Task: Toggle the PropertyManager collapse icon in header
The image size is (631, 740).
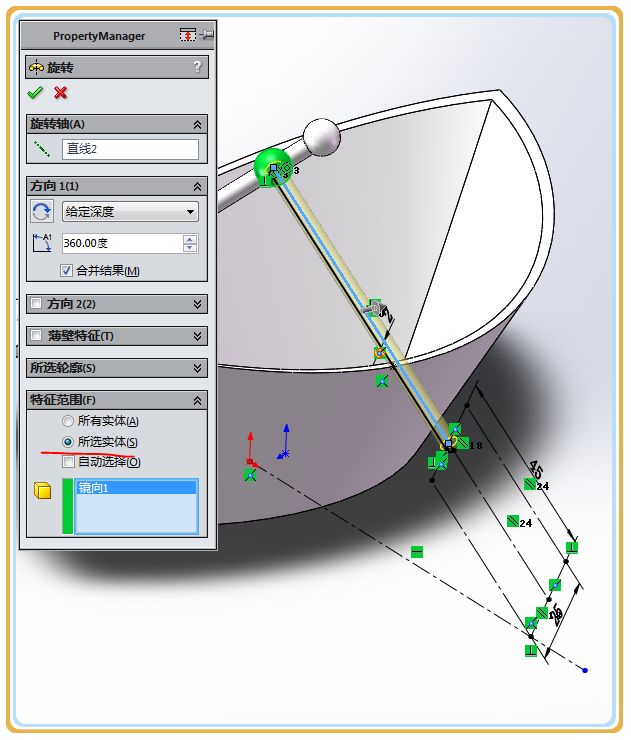Action: coord(188,35)
